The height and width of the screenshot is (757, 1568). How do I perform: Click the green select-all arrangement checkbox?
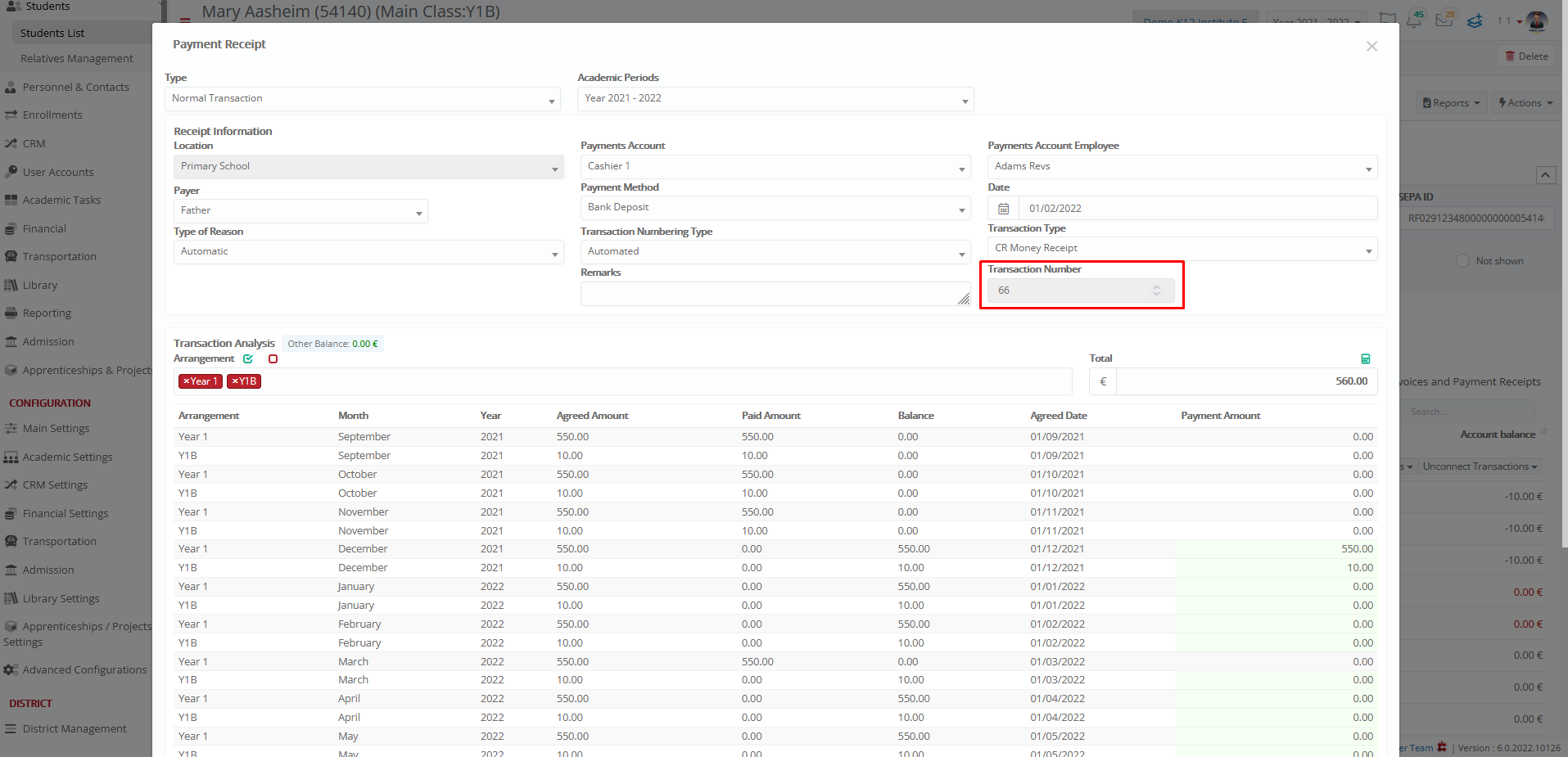[248, 358]
